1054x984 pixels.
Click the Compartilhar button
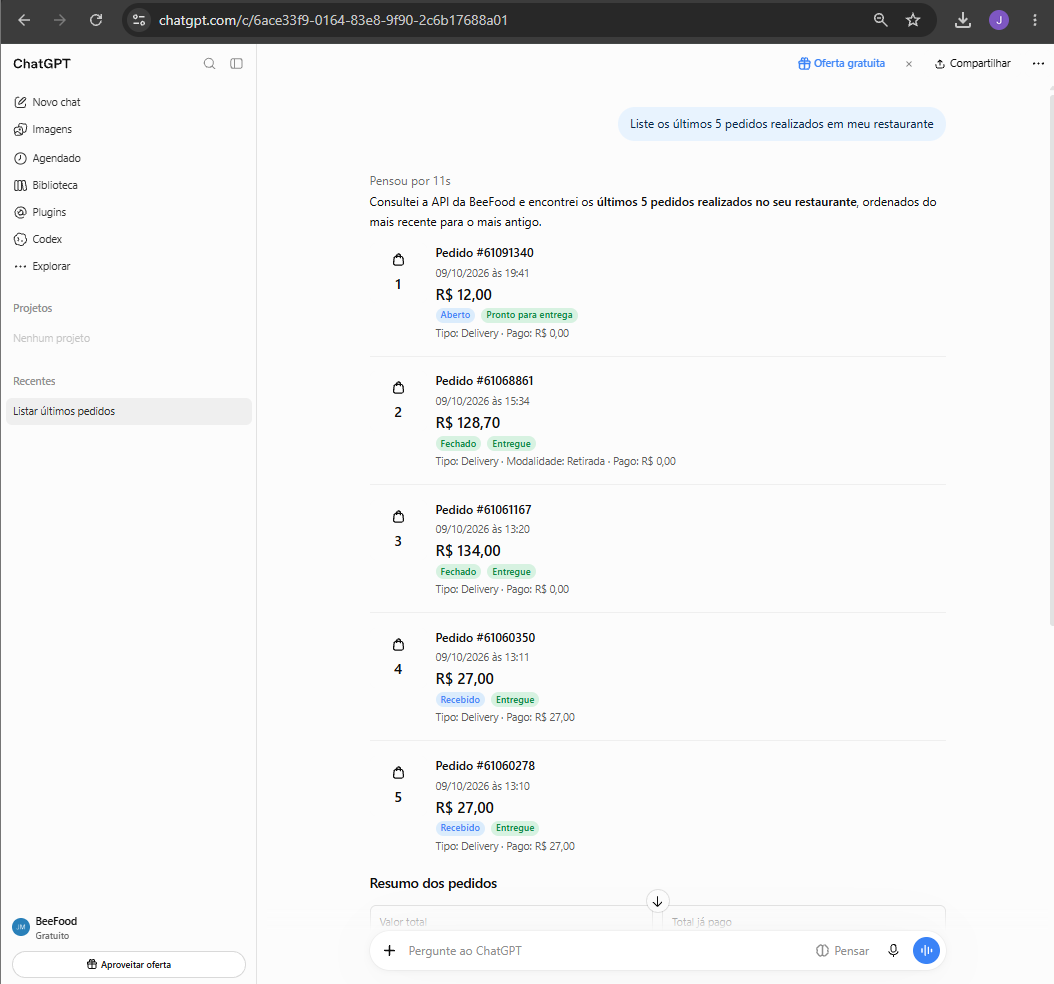tap(973, 63)
